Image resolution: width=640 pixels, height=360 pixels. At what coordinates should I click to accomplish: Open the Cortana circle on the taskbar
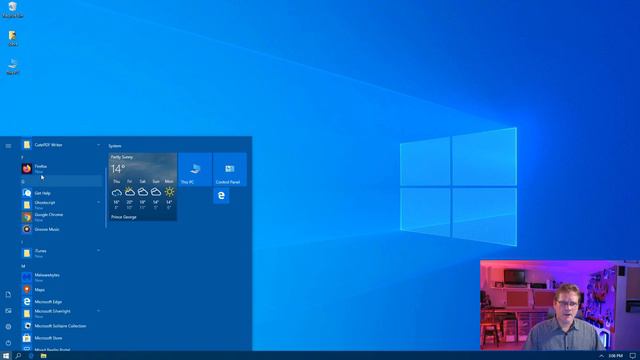pyautogui.click(x=31, y=356)
